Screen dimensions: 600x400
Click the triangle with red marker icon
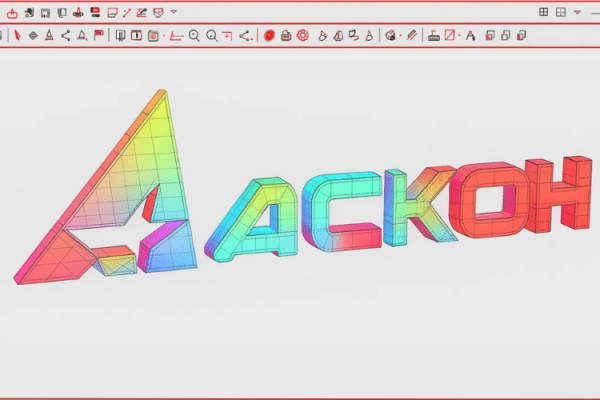[82, 36]
